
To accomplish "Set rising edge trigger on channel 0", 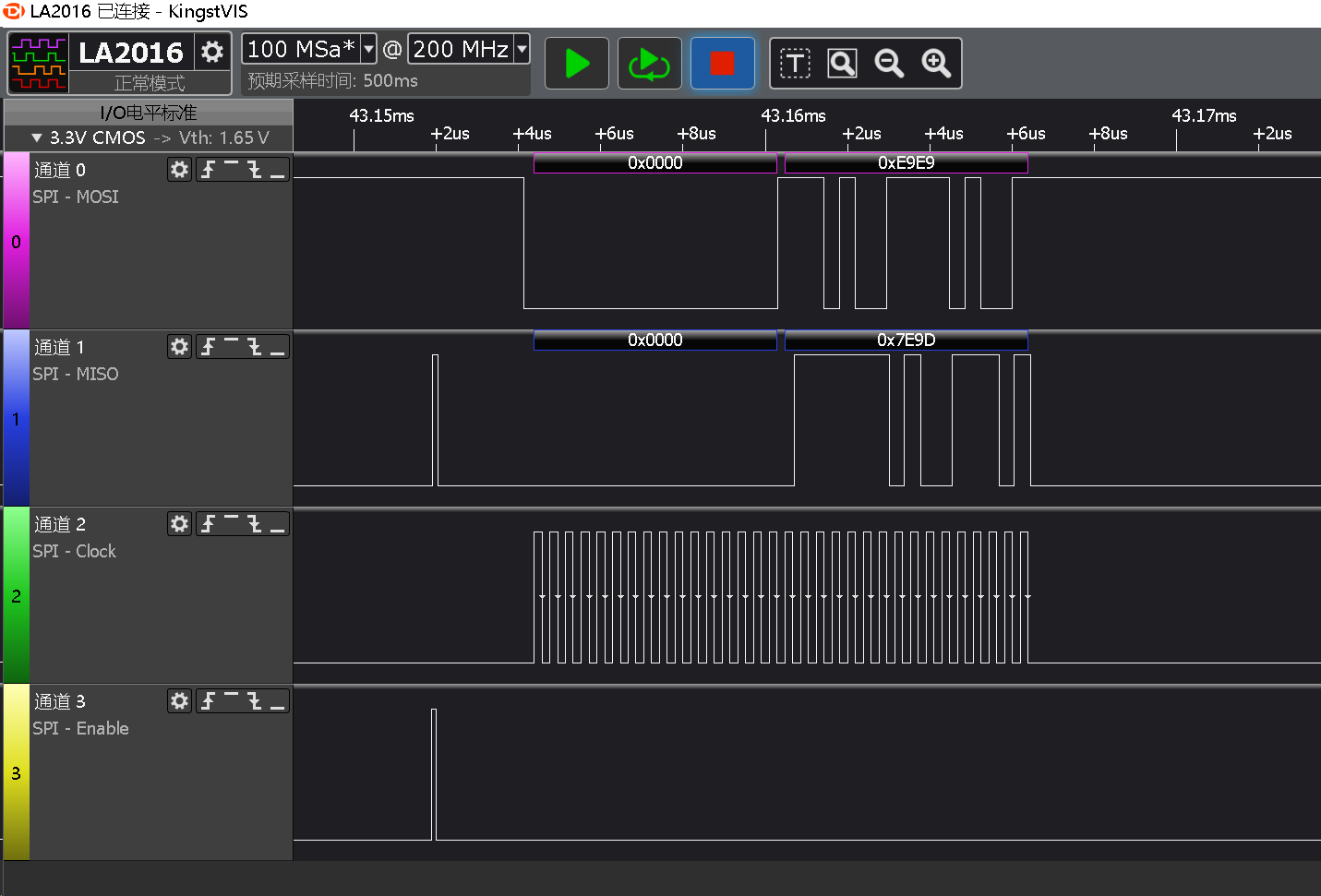I will click(209, 169).
